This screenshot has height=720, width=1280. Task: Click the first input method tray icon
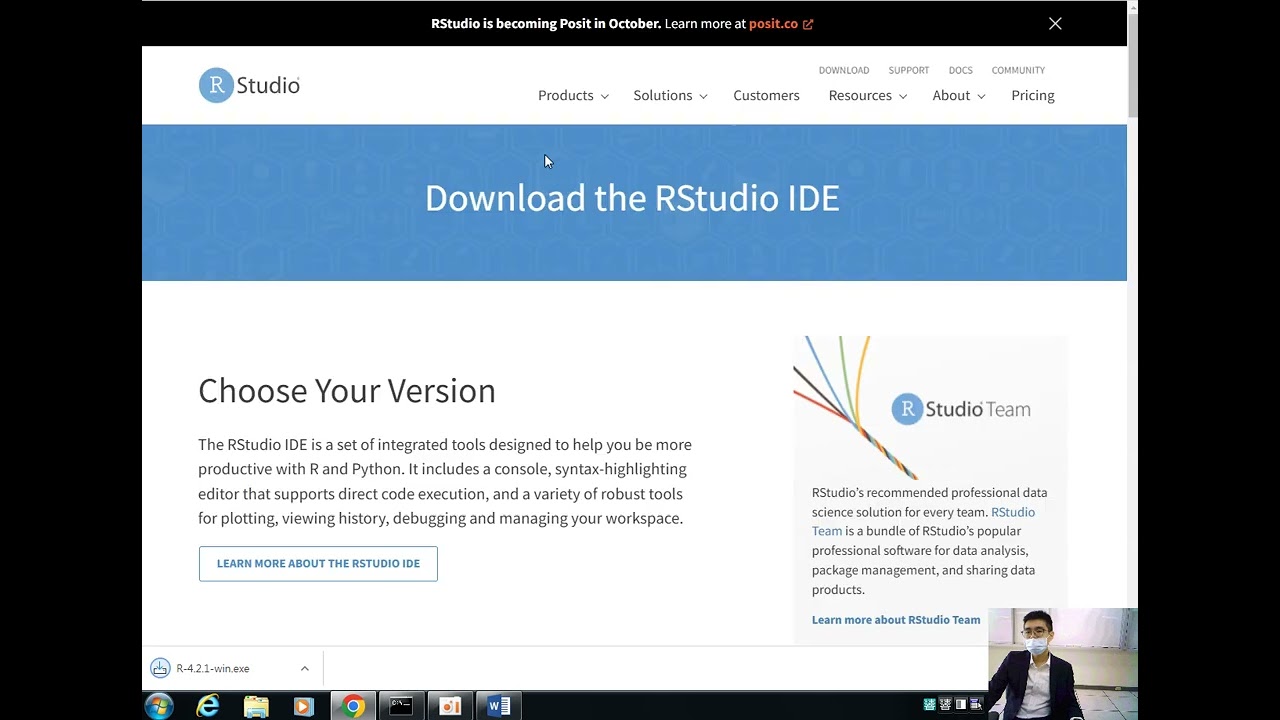click(929, 705)
